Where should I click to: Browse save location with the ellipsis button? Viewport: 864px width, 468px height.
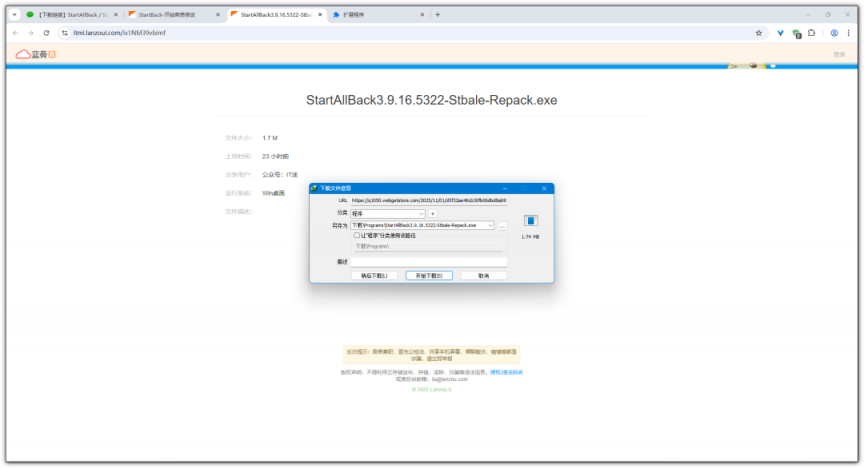[502, 226]
